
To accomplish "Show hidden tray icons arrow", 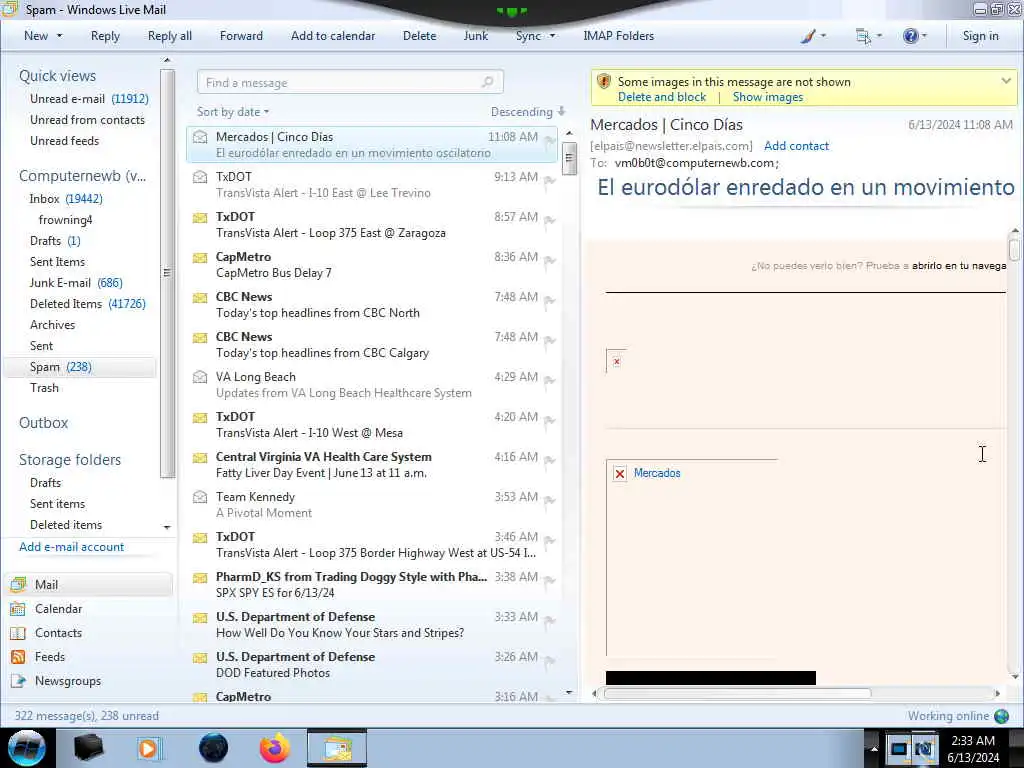I will pyautogui.click(x=874, y=748).
